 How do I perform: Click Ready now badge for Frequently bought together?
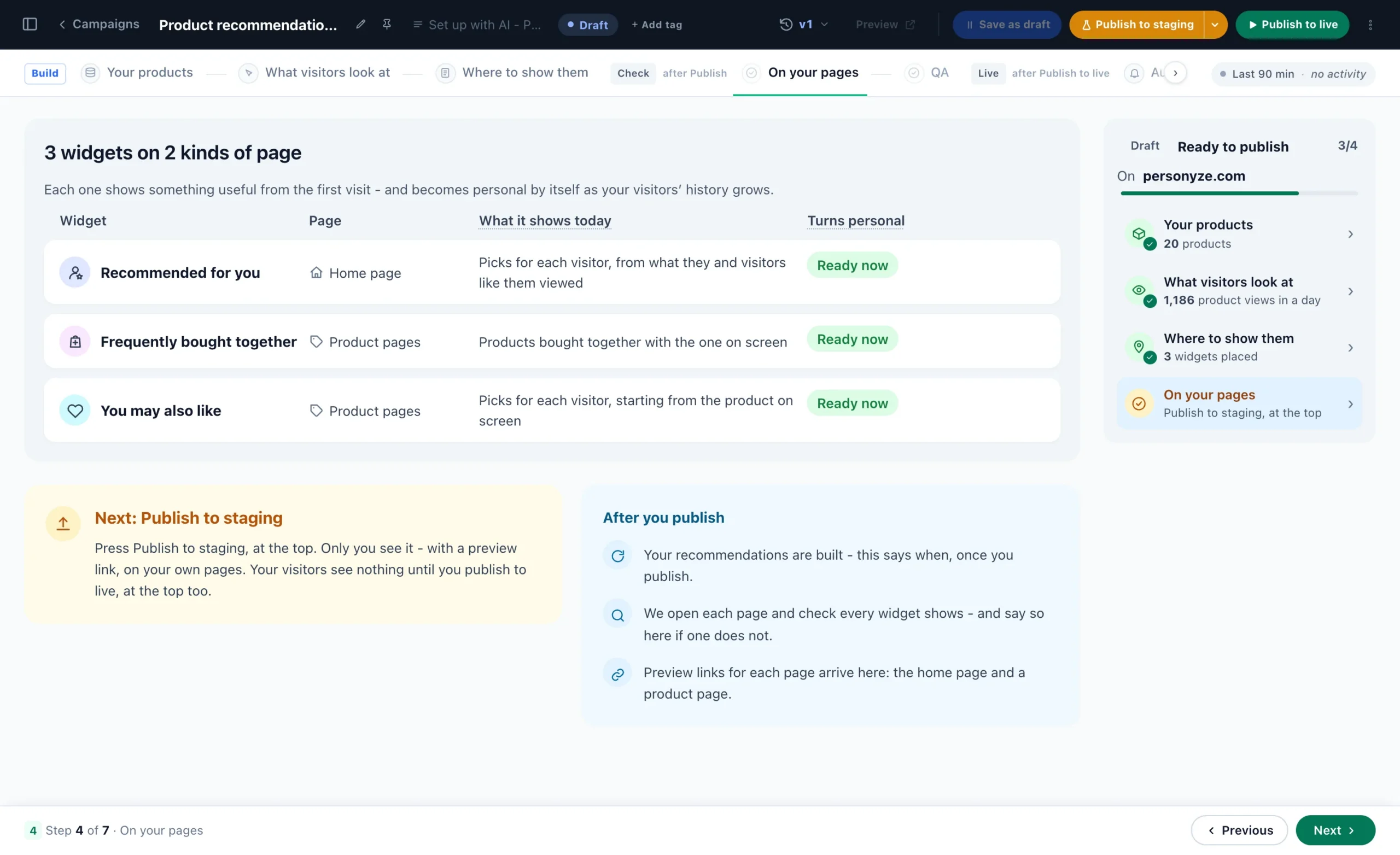852,339
